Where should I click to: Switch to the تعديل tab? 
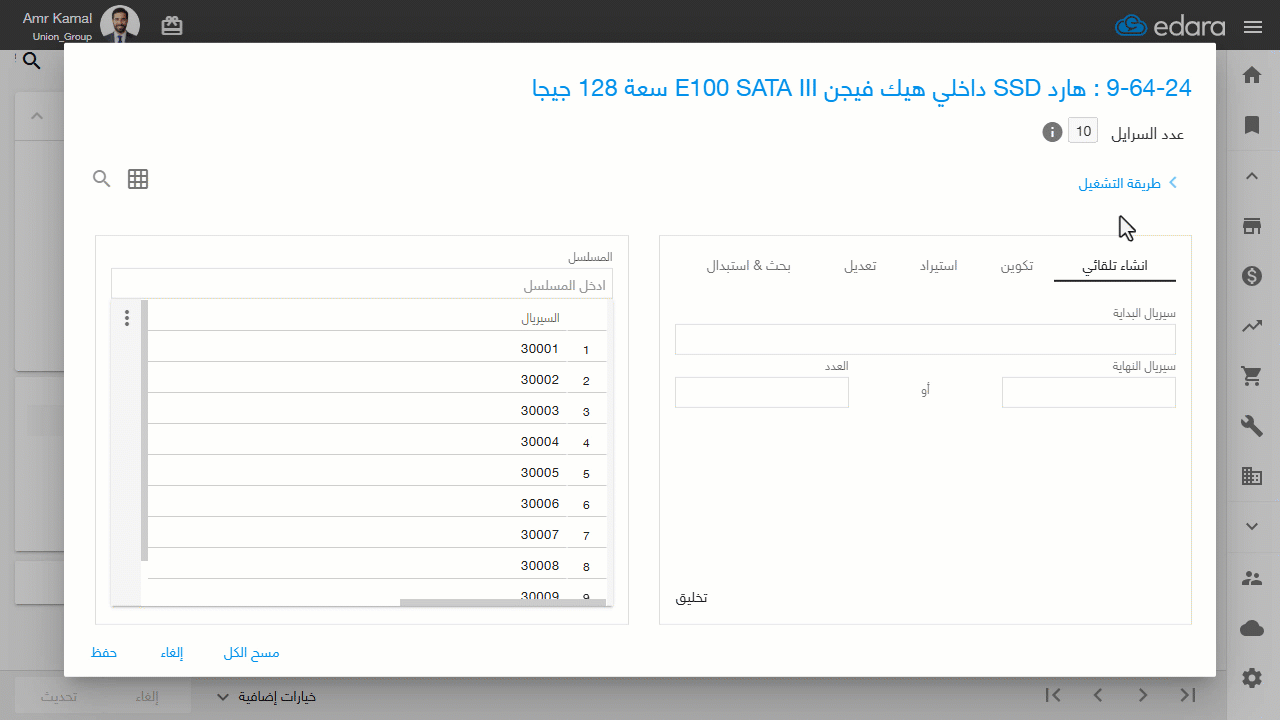click(860, 266)
